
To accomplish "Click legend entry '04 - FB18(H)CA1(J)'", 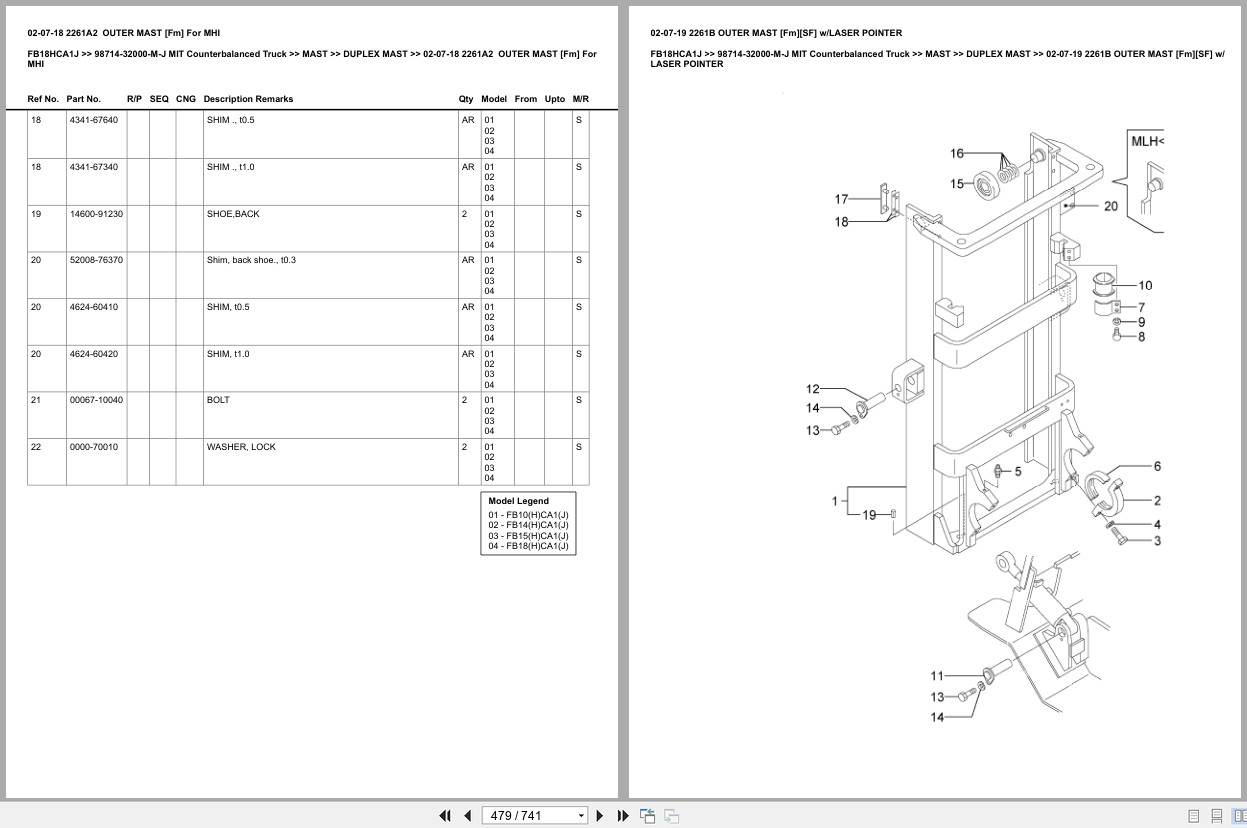I will pos(528,546).
